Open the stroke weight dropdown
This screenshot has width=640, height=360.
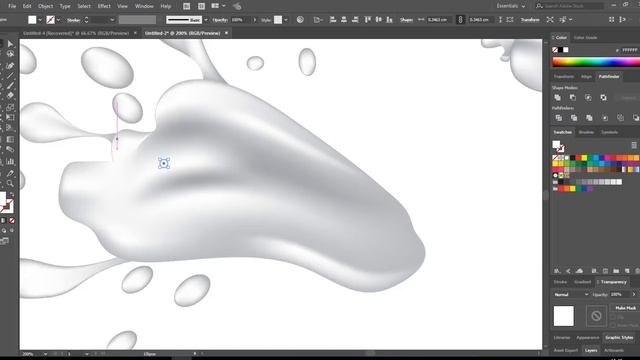[112, 20]
